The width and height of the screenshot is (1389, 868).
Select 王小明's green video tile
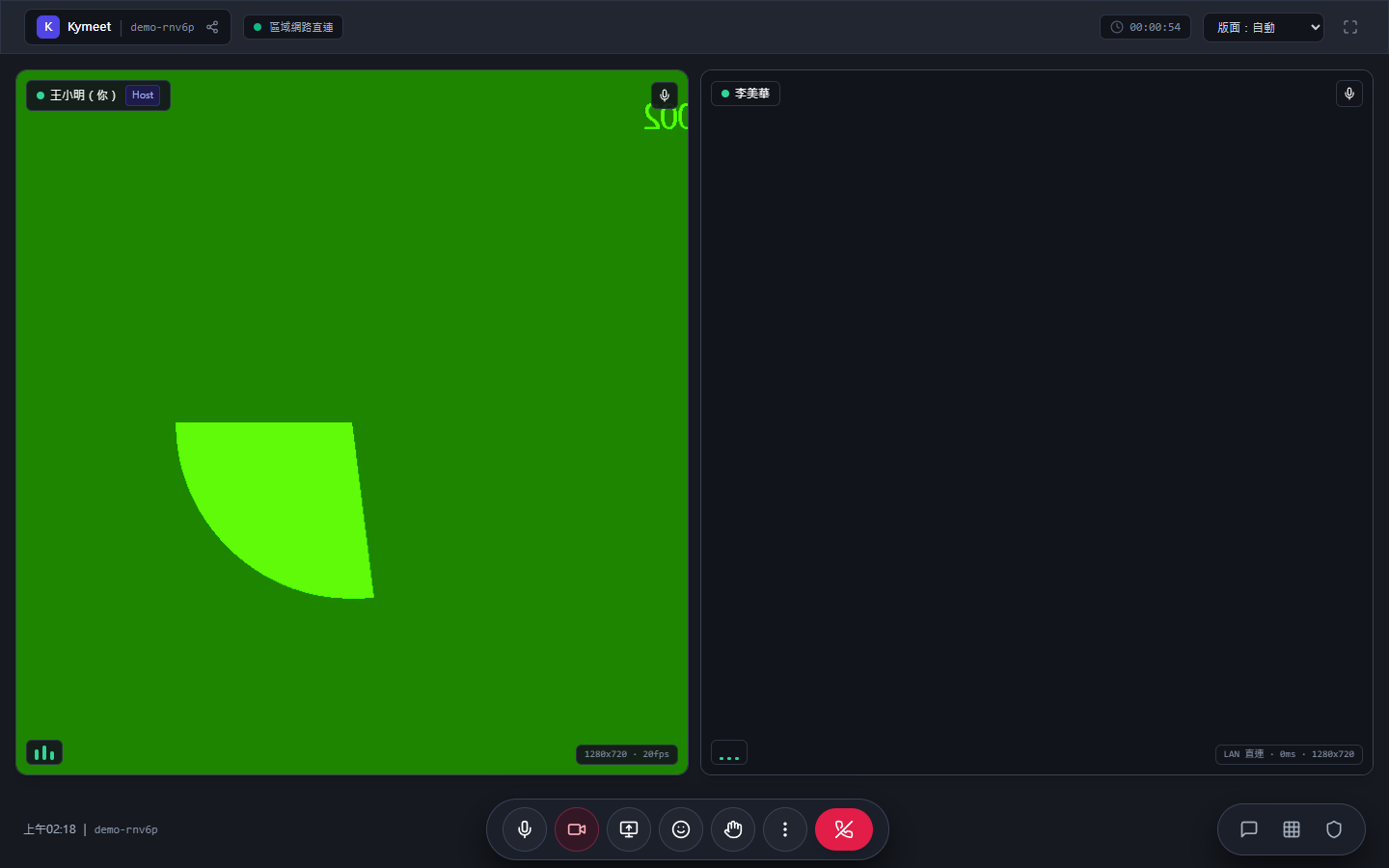pyautogui.click(x=352, y=422)
